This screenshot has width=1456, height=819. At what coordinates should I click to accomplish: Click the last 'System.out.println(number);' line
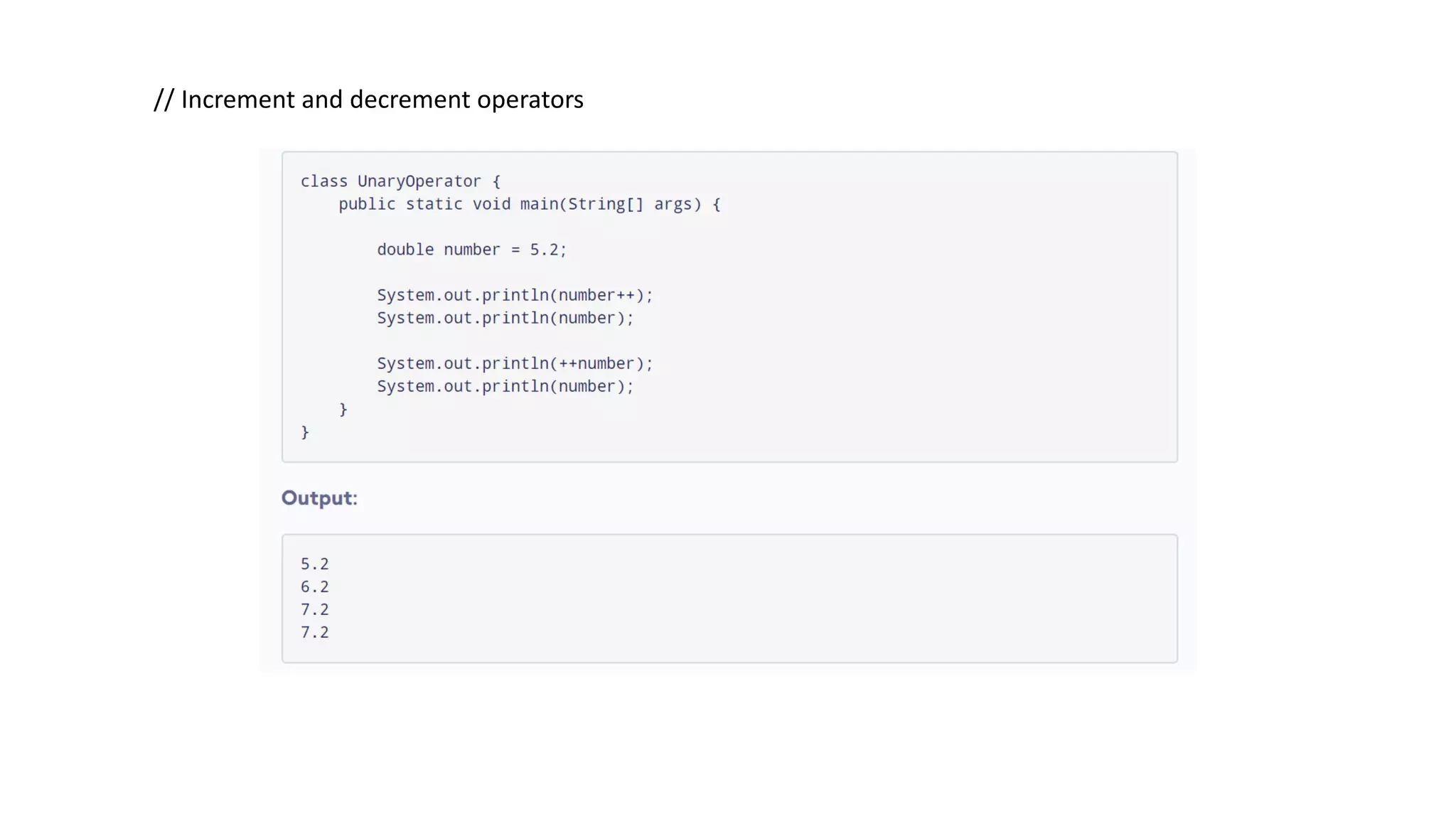pos(505,386)
